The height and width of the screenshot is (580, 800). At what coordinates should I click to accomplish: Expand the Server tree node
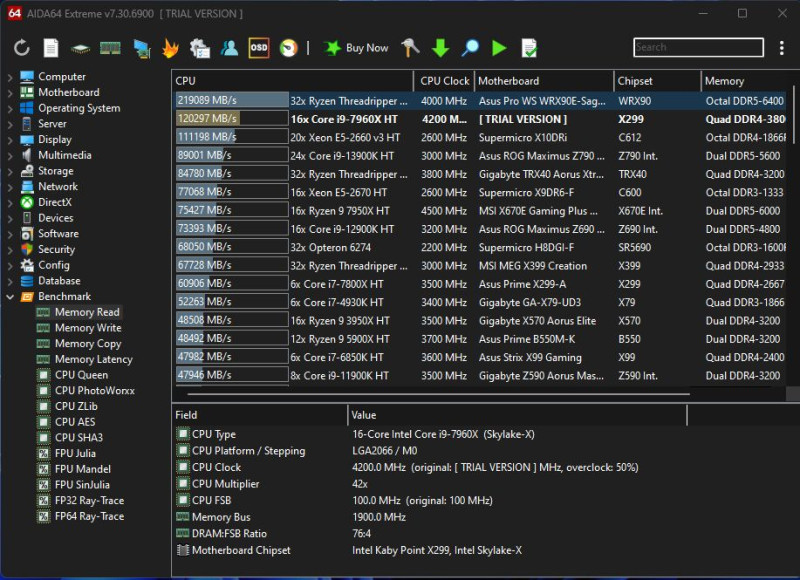coord(10,124)
